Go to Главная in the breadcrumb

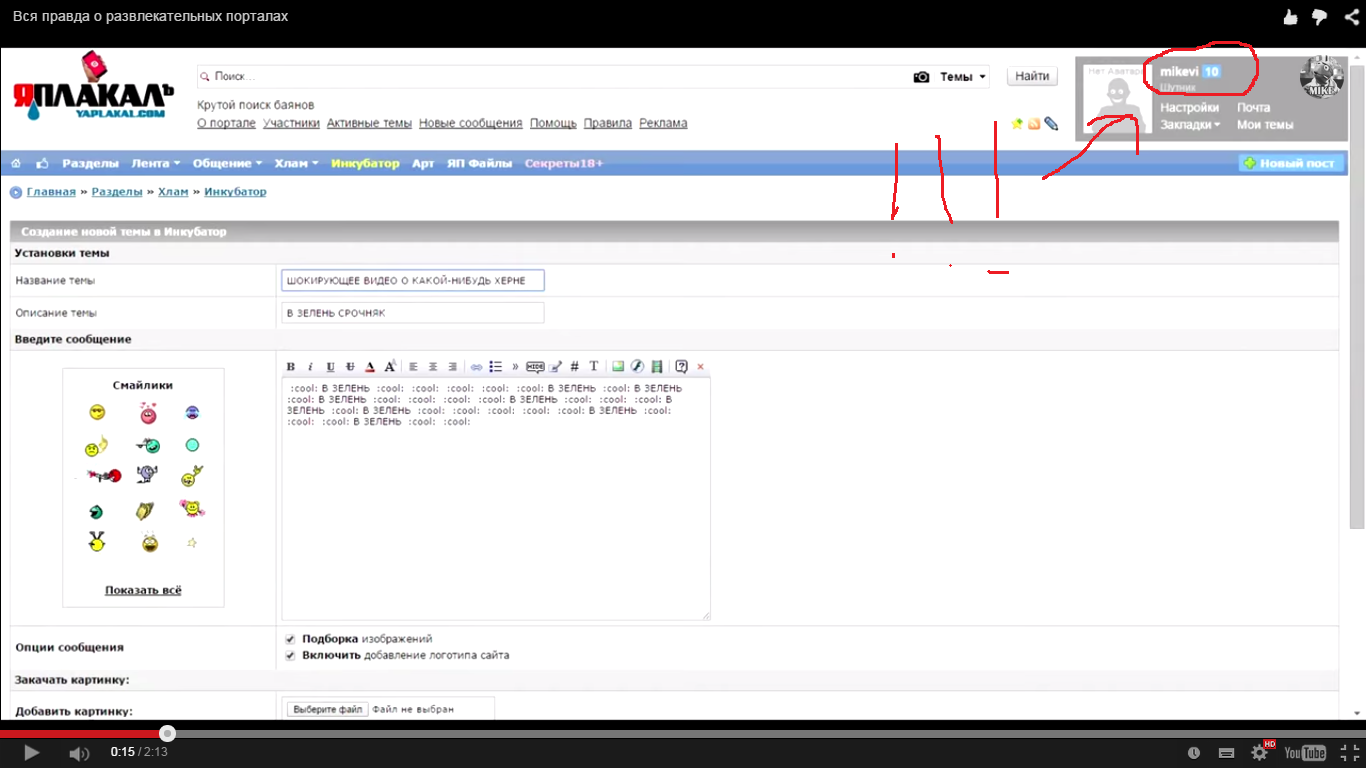click(x=51, y=191)
